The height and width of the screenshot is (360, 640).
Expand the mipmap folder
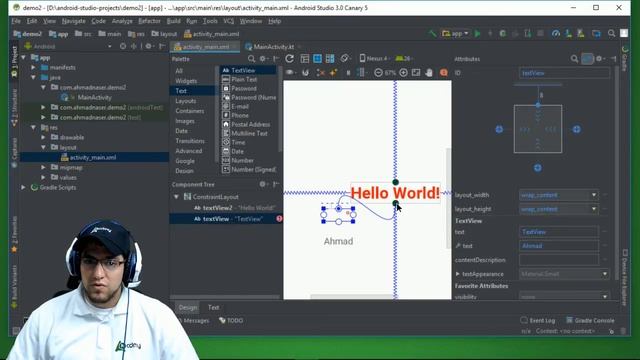43,167
